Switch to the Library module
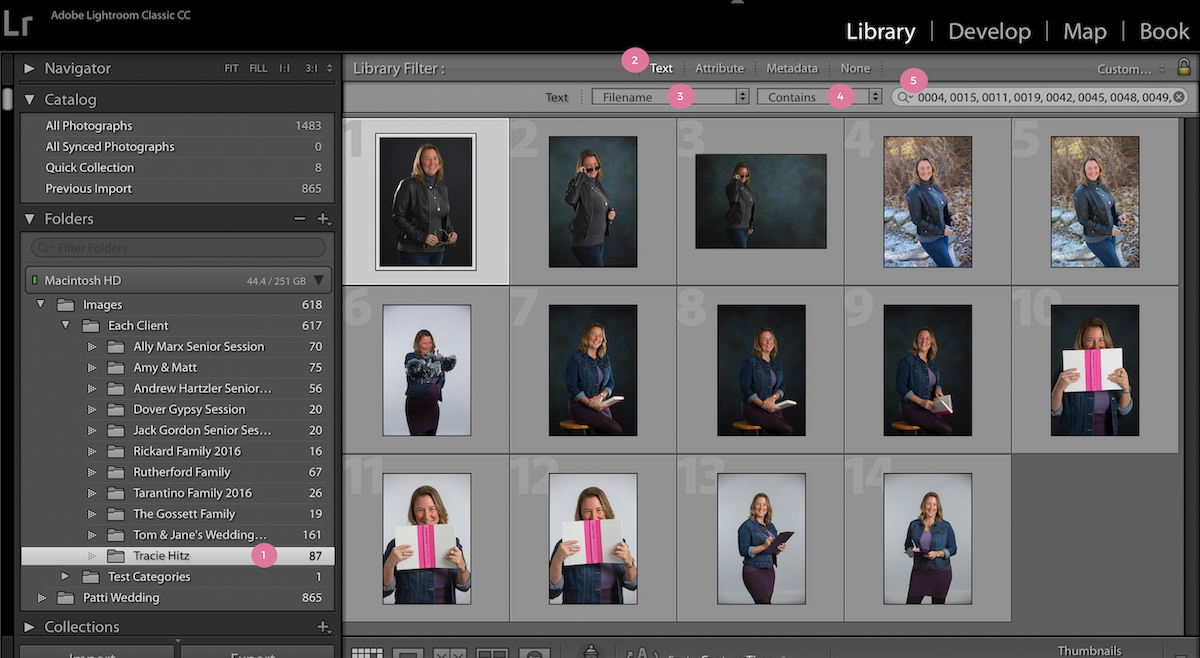Viewport: 1200px width, 658px height. coord(880,31)
